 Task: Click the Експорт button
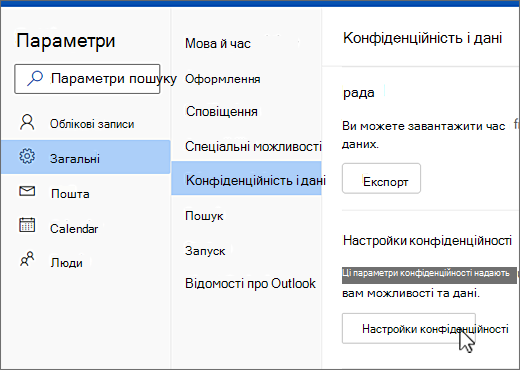[x=381, y=178]
